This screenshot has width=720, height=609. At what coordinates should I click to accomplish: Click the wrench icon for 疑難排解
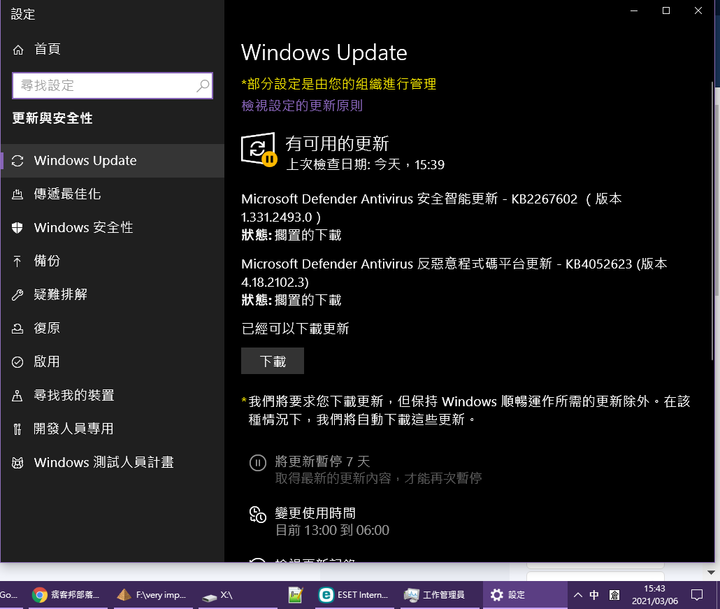click(17, 295)
